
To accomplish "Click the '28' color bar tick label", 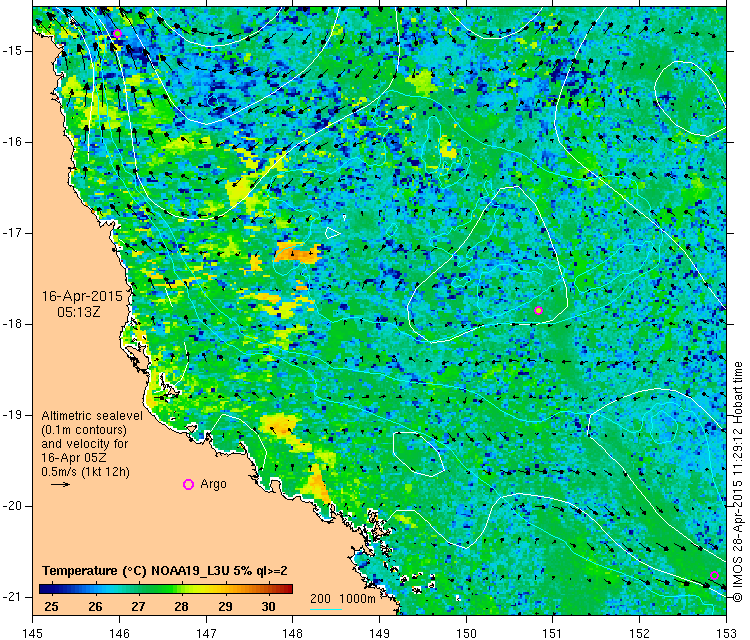I will click(x=181, y=607).
